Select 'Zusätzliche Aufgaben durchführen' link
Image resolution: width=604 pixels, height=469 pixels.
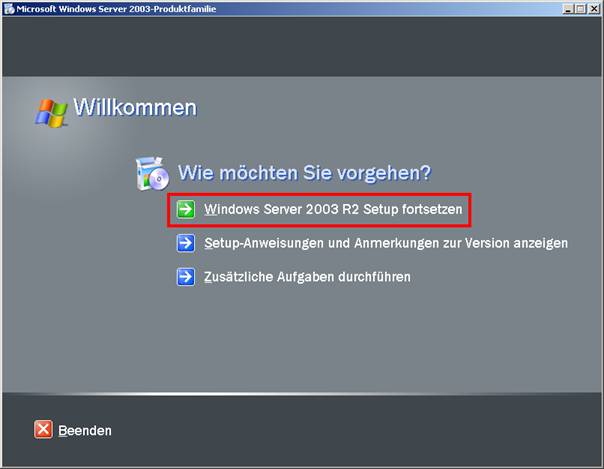click(x=307, y=277)
